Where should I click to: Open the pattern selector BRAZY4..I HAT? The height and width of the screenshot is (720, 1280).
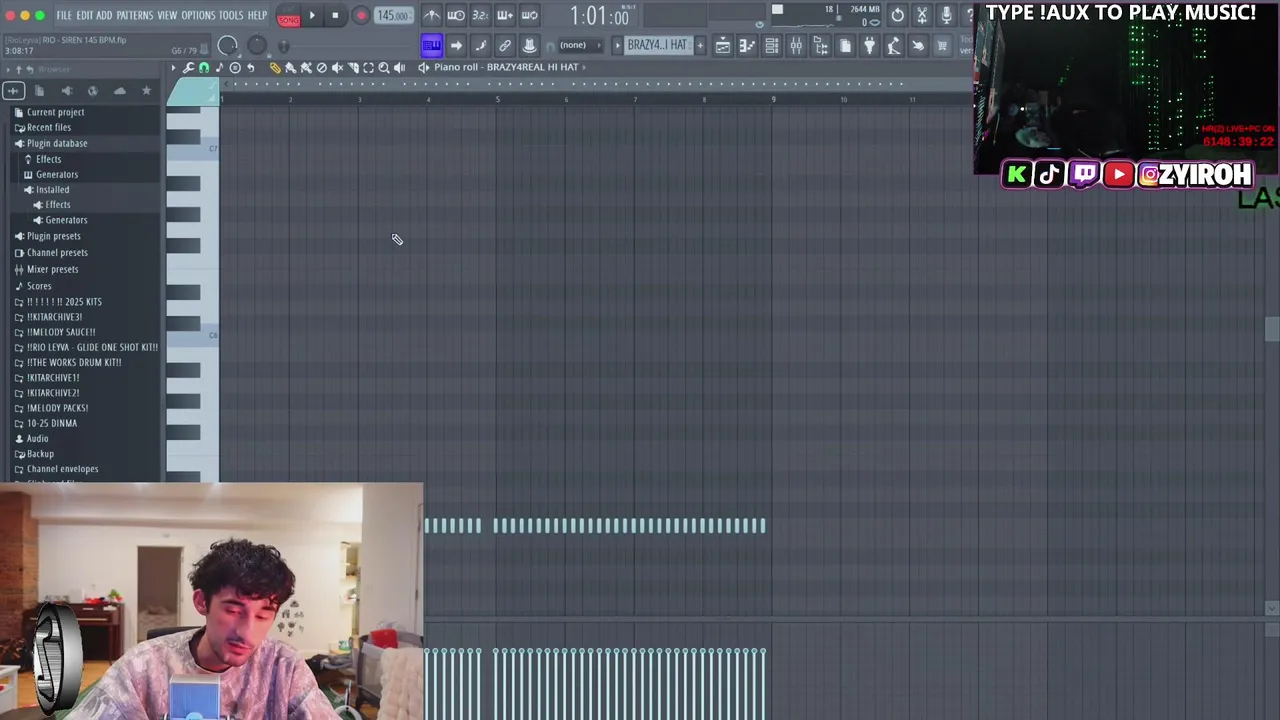click(657, 45)
